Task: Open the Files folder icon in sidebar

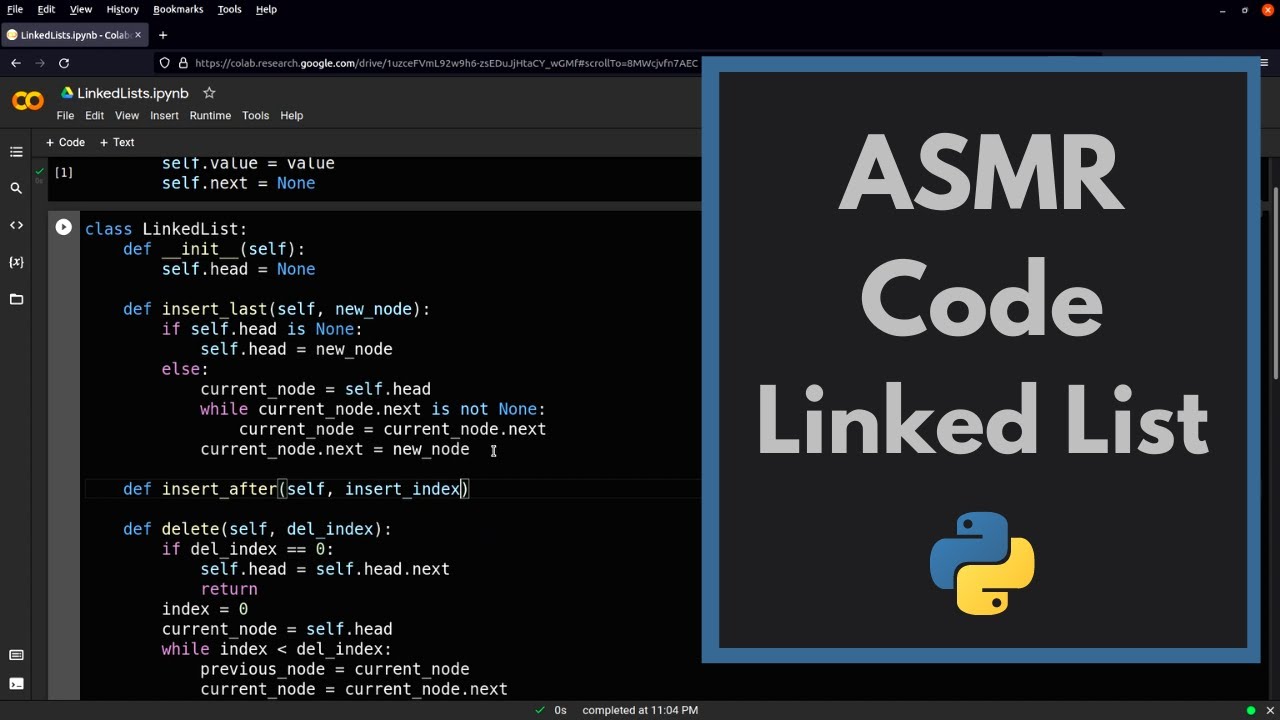Action: (x=16, y=299)
